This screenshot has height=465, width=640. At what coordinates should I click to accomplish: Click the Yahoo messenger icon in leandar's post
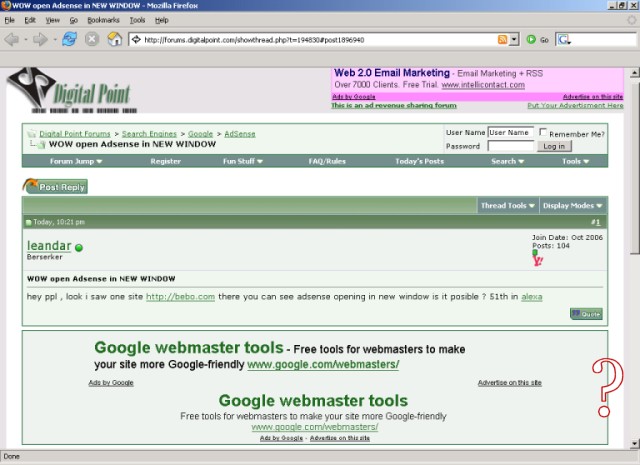pos(538,260)
